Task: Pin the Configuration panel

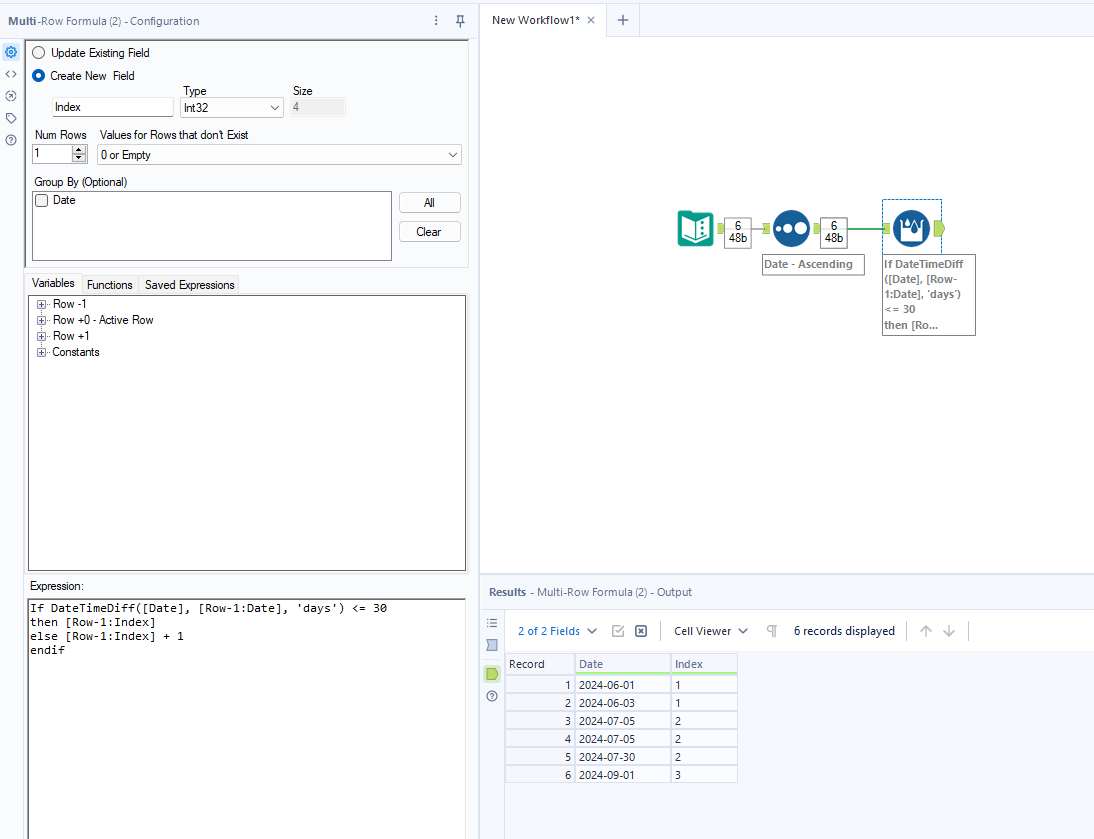Action: (x=460, y=21)
